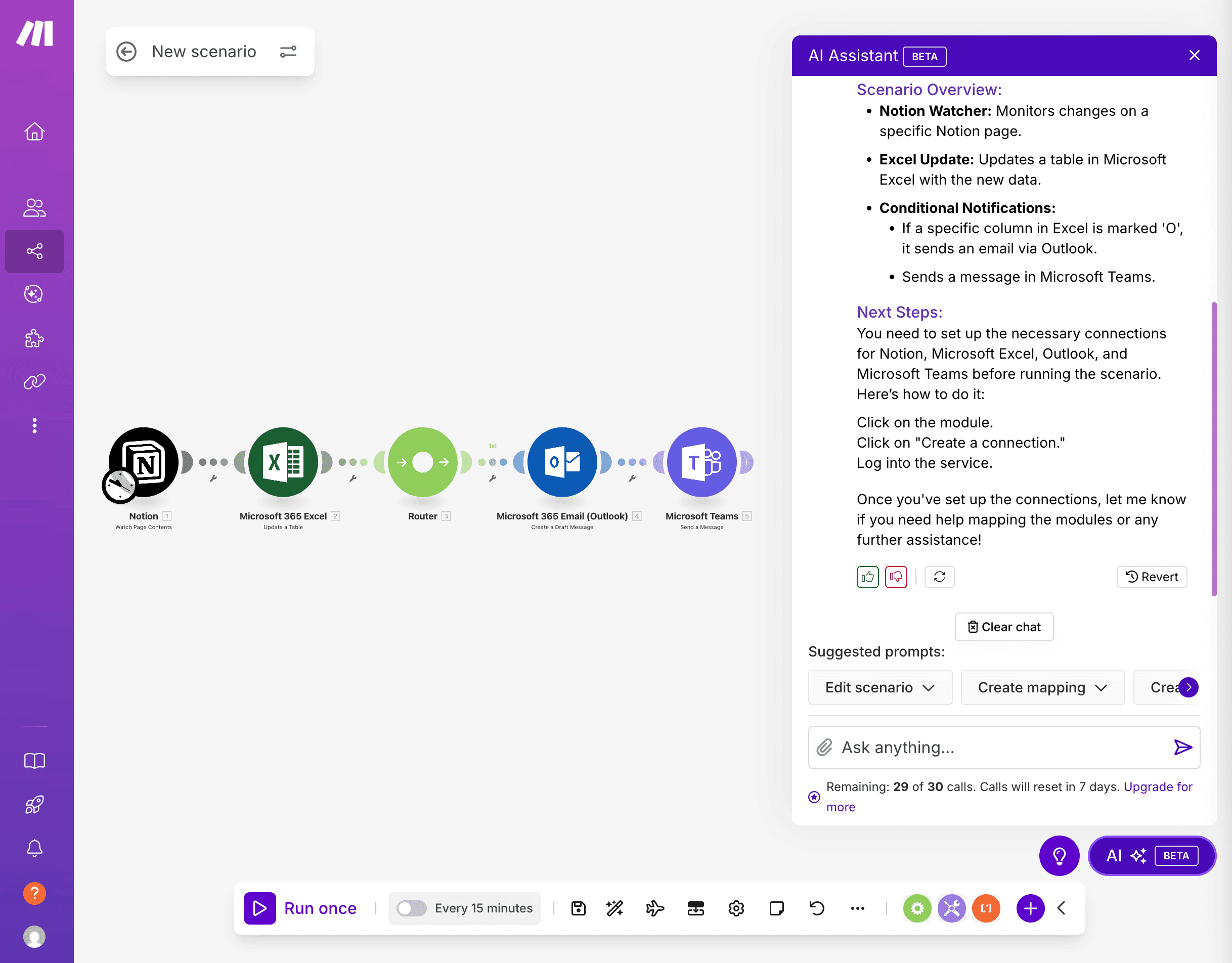Click the New scenario title text
This screenshot has width=1232, height=963.
pyautogui.click(x=204, y=52)
